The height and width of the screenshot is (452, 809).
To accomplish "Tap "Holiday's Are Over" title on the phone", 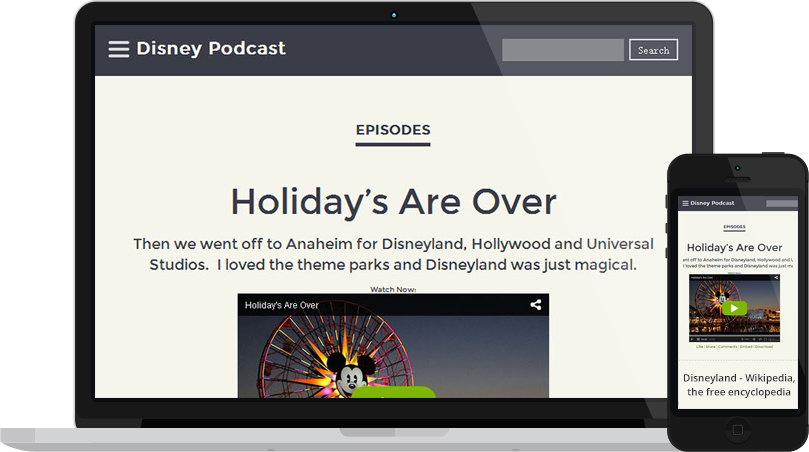I will pos(734,248).
